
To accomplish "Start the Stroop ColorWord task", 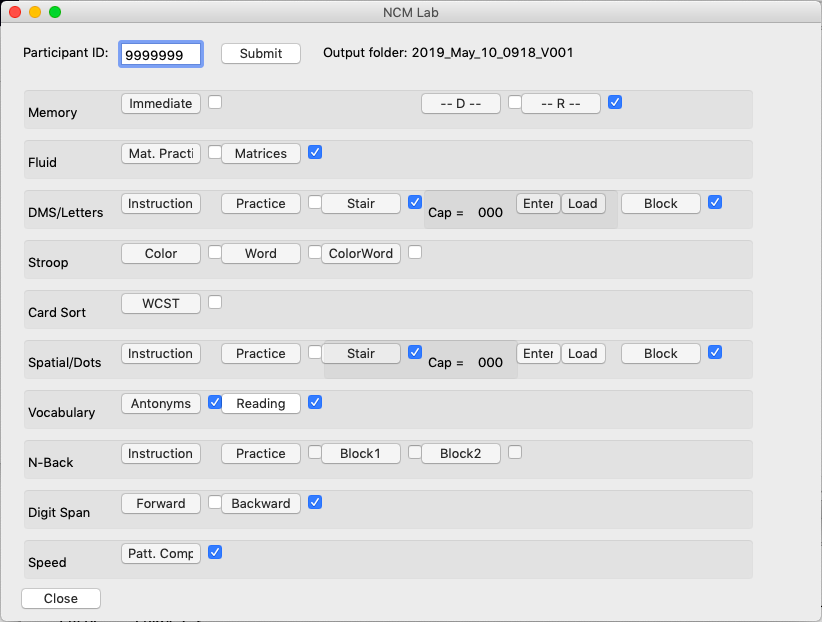I will 361,253.
